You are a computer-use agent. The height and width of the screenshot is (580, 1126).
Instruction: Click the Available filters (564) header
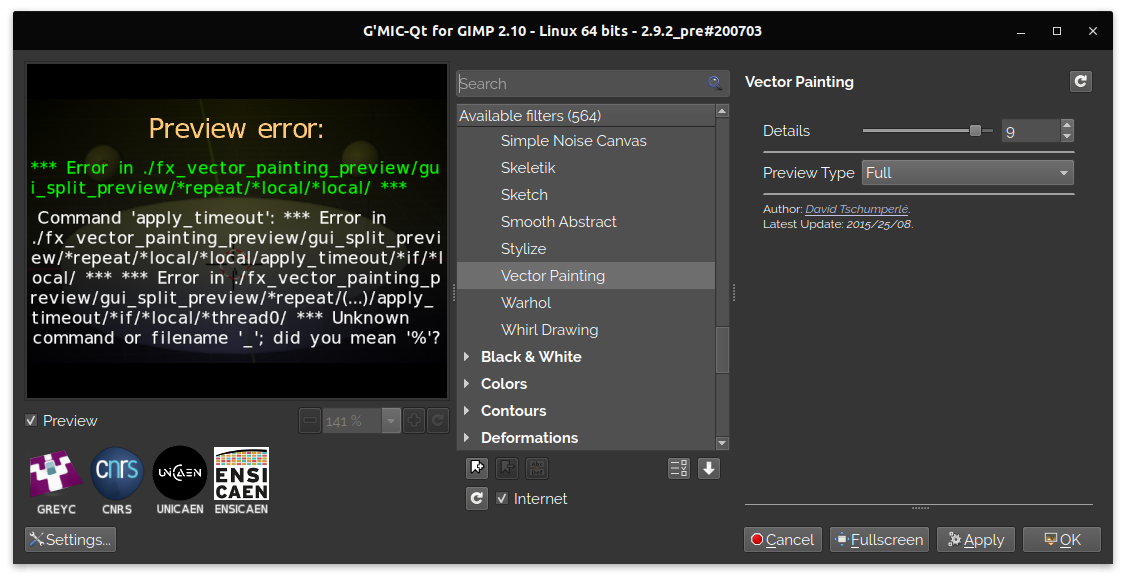586,116
